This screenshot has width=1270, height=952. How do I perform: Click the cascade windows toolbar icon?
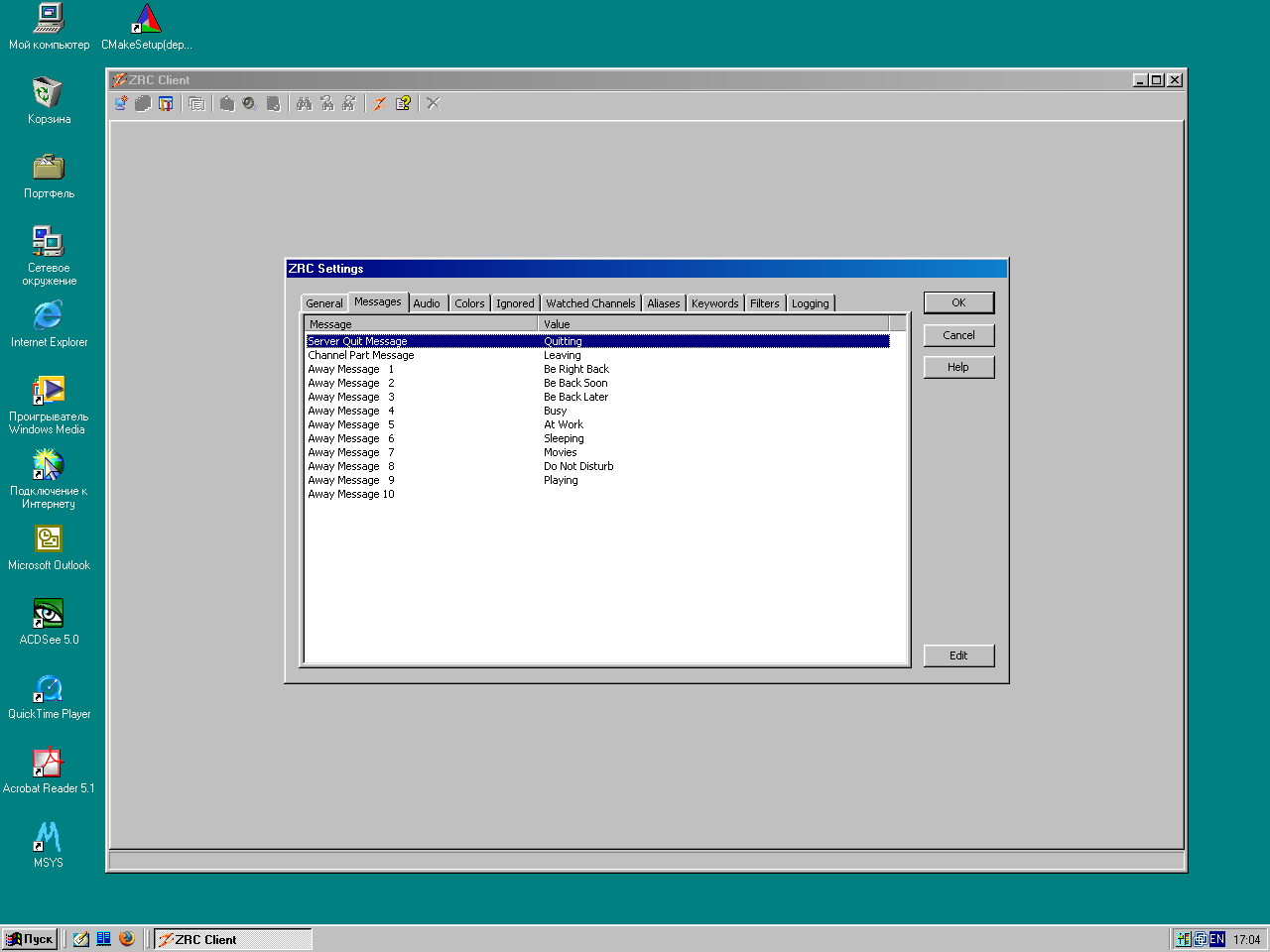coord(196,103)
